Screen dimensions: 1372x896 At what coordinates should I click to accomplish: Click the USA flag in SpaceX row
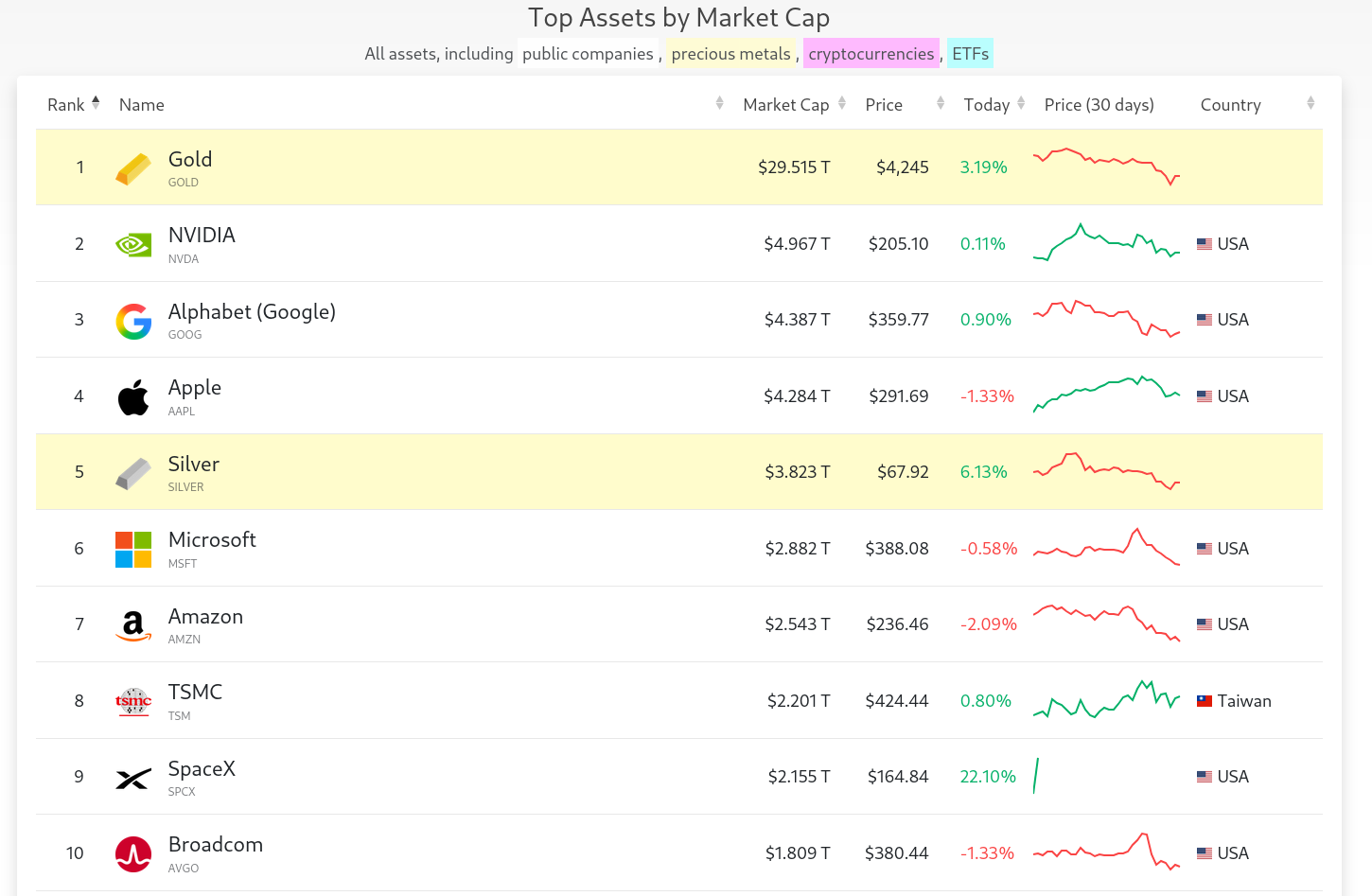[1205, 777]
